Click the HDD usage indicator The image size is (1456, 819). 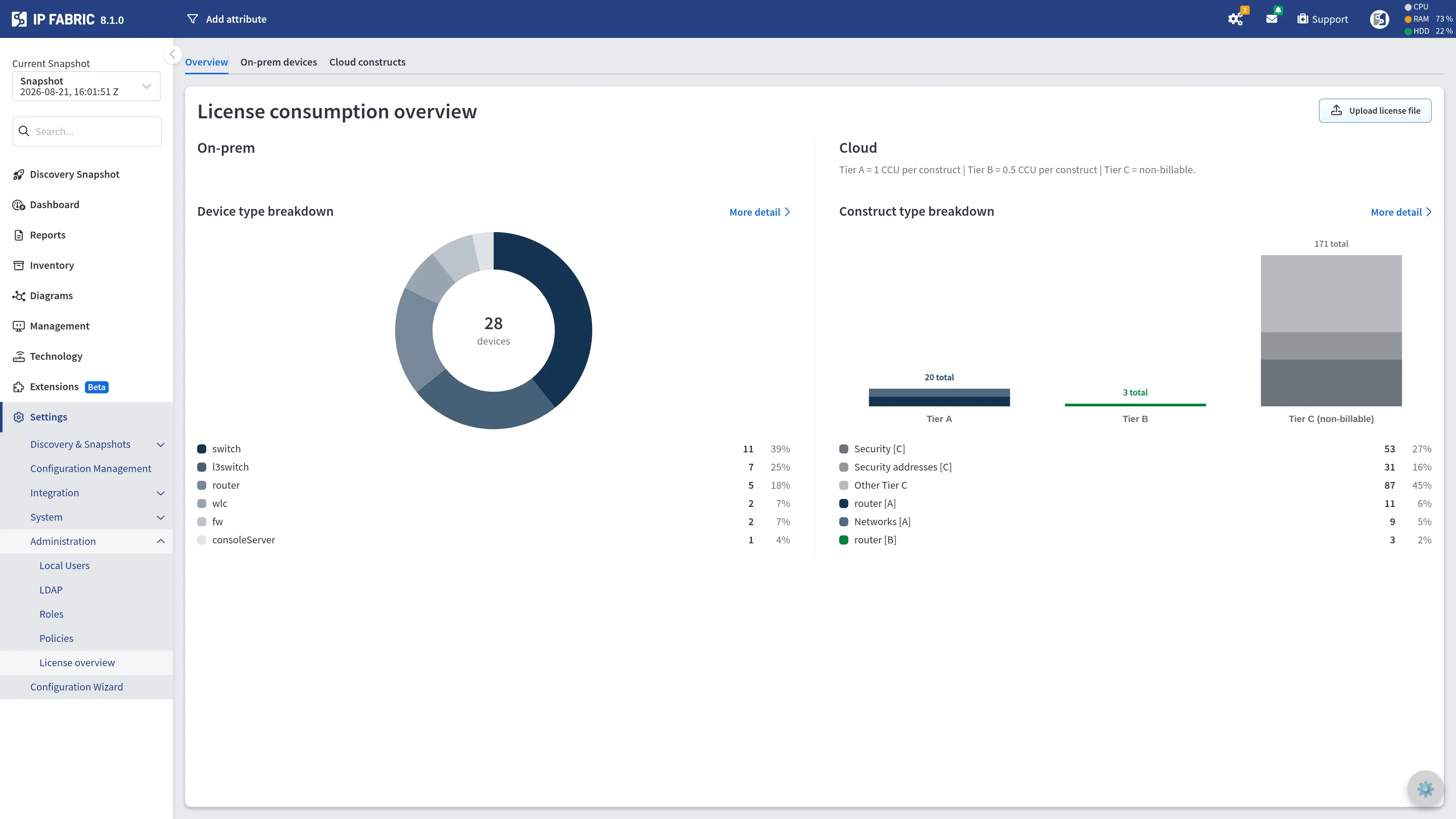pyautogui.click(x=1428, y=31)
